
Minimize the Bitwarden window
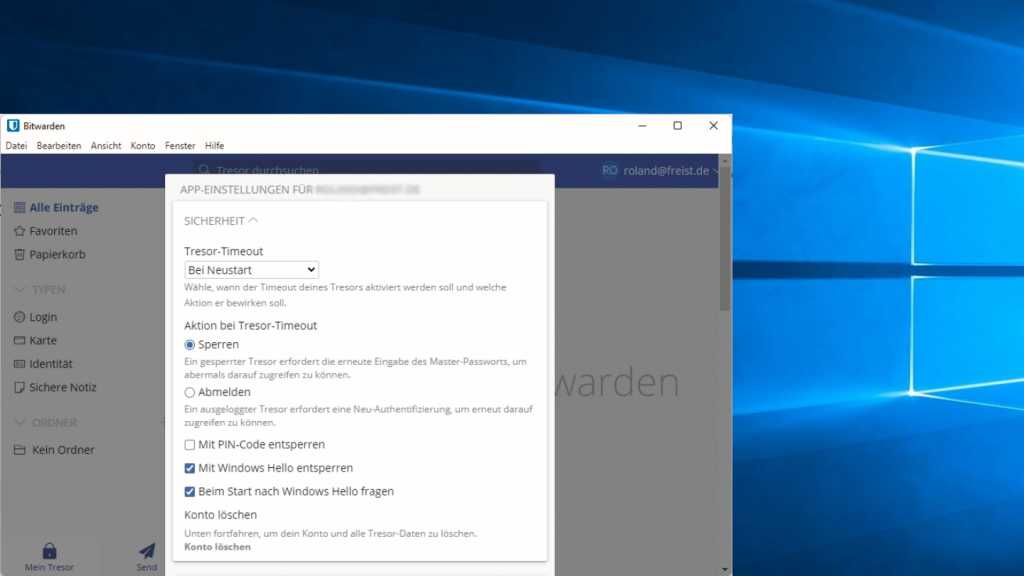click(643, 125)
